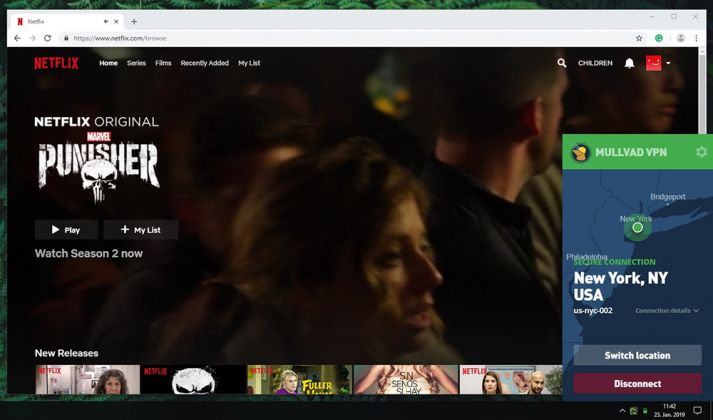Go back in Chrome browser
The width and height of the screenshot is (713, 420).
click(x=17, y=38)
